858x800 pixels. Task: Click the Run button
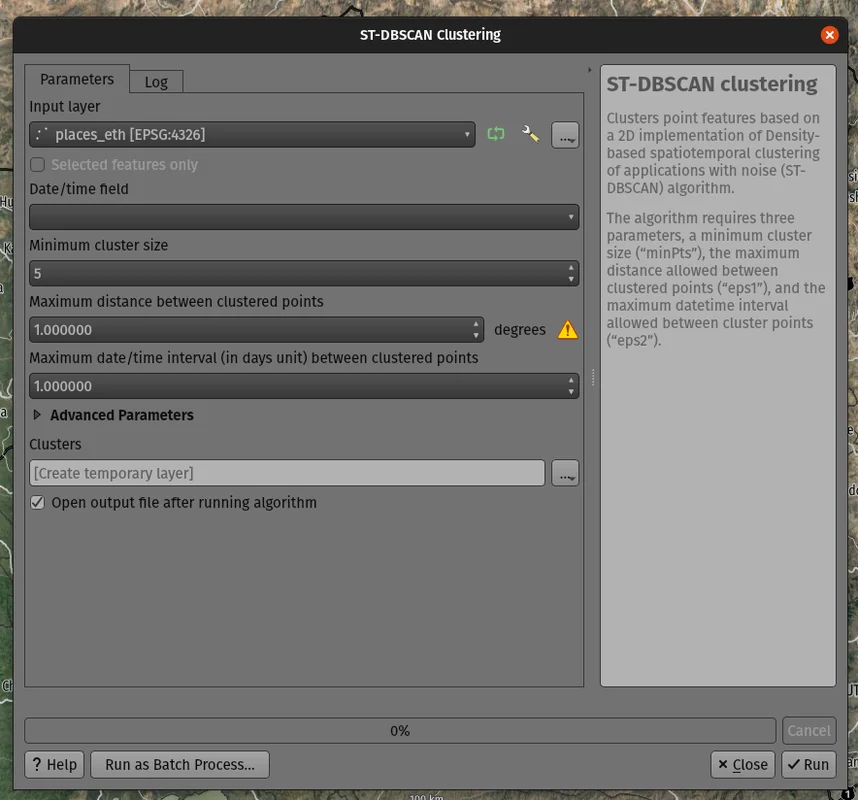tap(808, 765)
